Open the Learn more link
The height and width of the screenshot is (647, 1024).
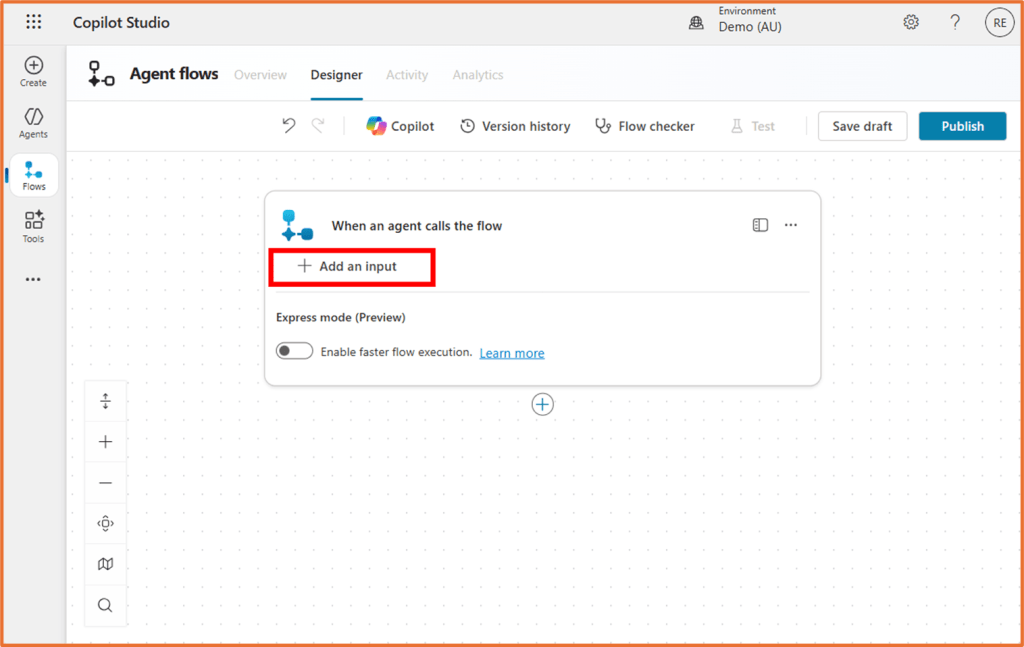pos(511,352)
